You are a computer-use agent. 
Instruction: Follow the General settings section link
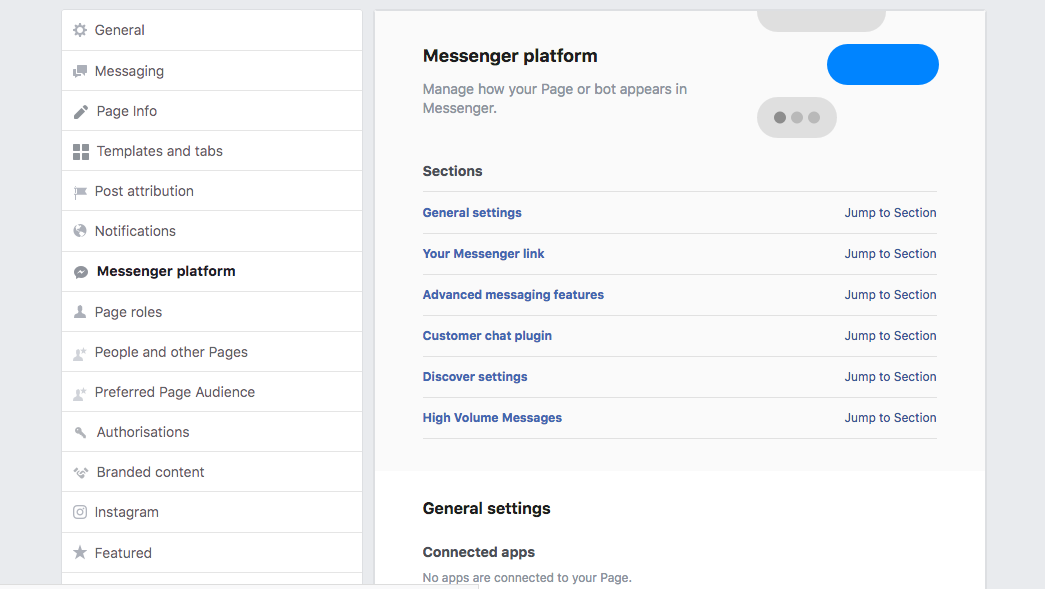(x=472, y=213)
